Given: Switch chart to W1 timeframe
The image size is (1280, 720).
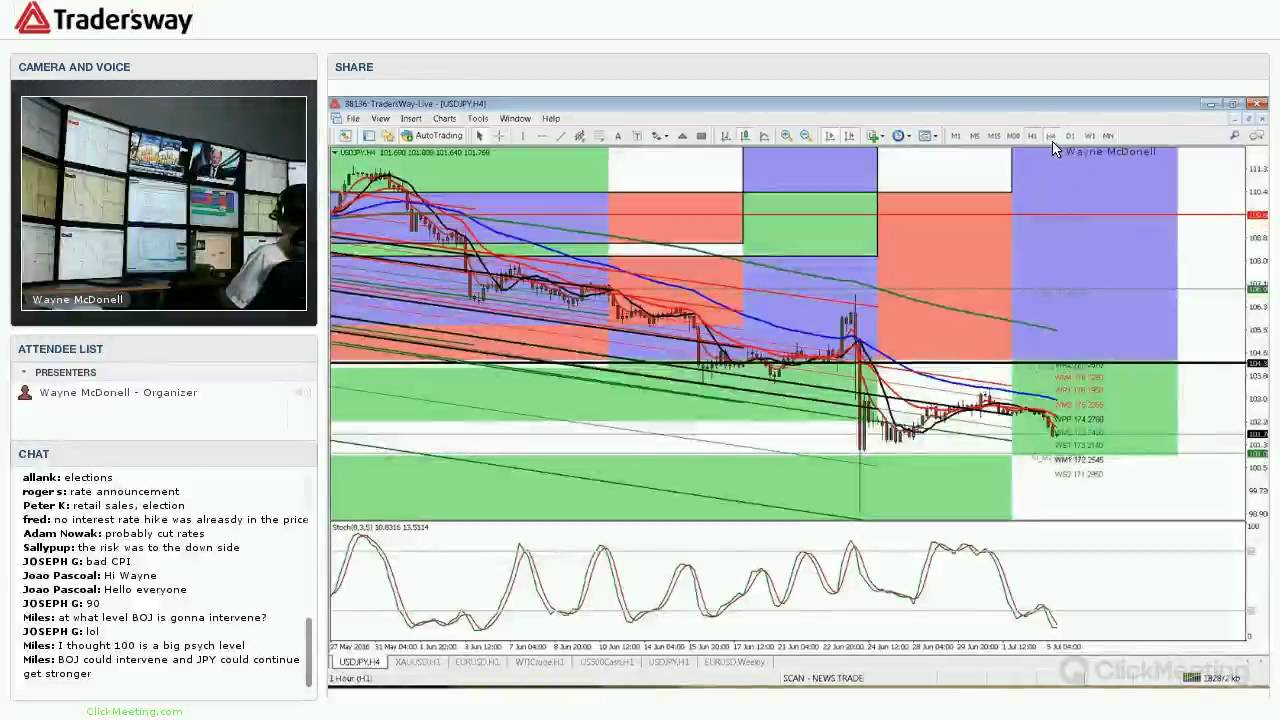Looking at the screenshot, I should [x=1089, y=136].
